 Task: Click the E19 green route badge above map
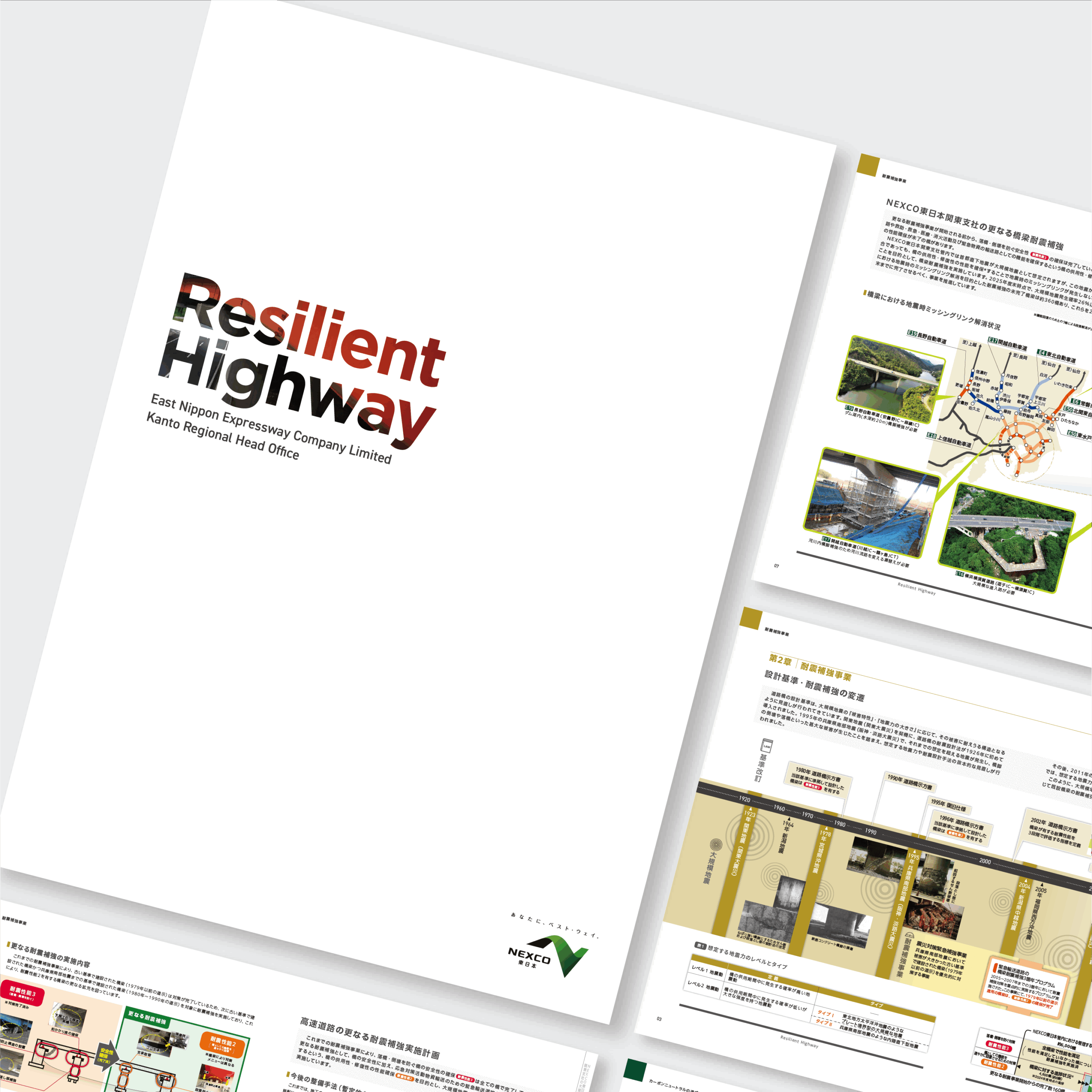(x=912, y=334)
